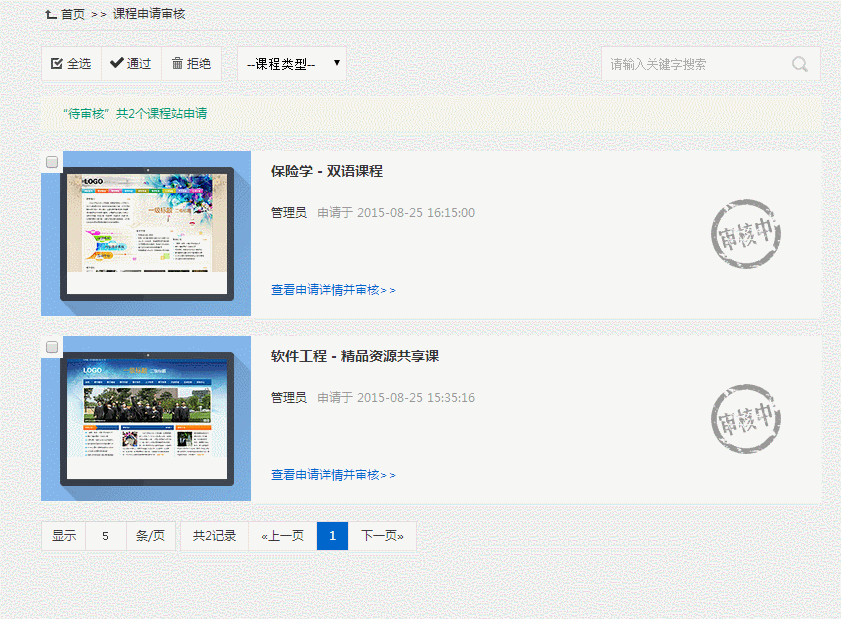Click the magnifier search icon
This screenshot has height=619, width=841.
coord(799,64)
